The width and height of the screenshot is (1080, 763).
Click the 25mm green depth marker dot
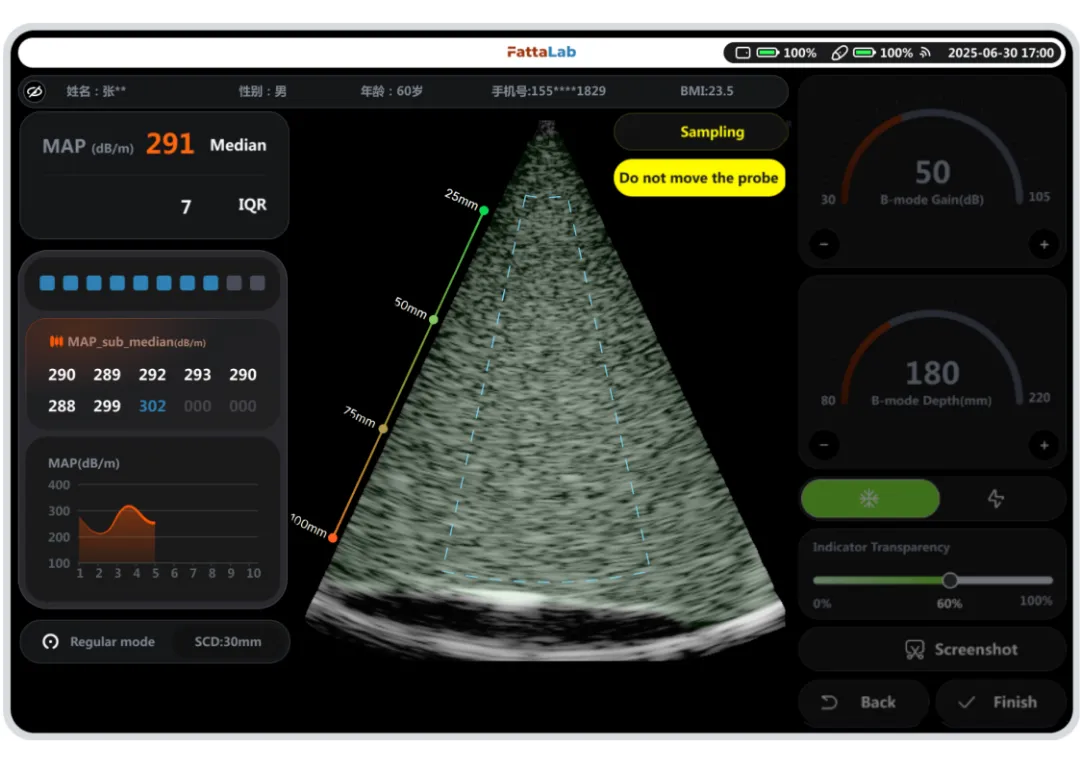pyautogui.click(x=484, y=211)
